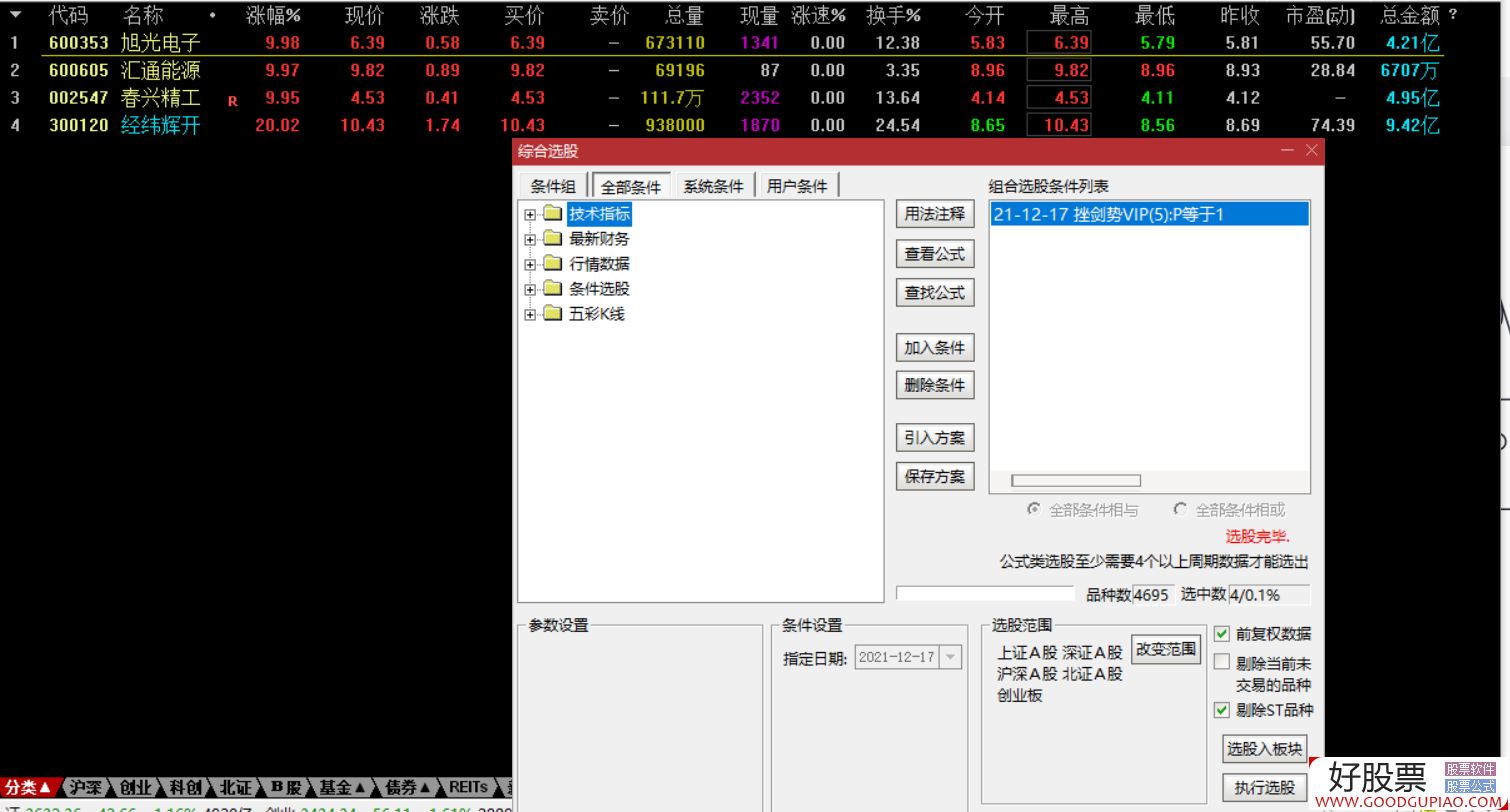
Task: Switch to the 系统条件 tab
Action: 713,186
